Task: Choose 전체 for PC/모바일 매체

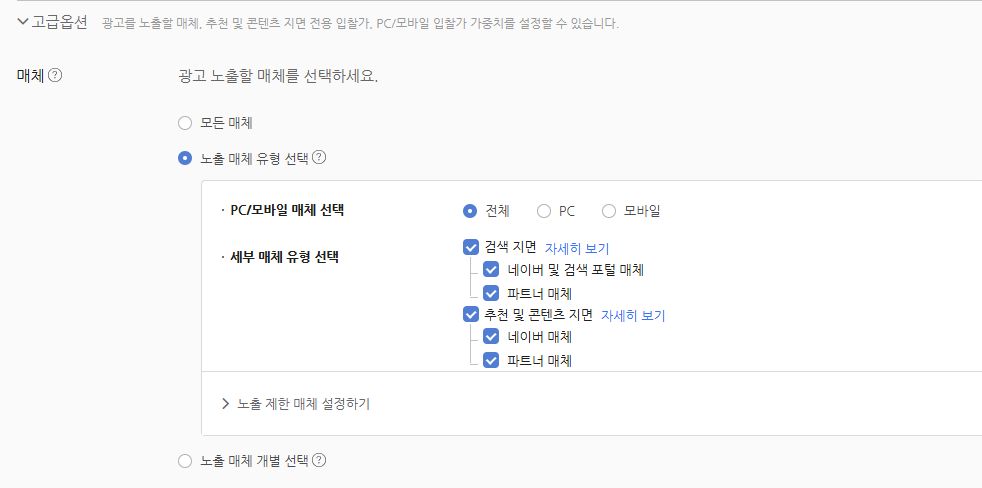Action: click(x=470, y=211)
